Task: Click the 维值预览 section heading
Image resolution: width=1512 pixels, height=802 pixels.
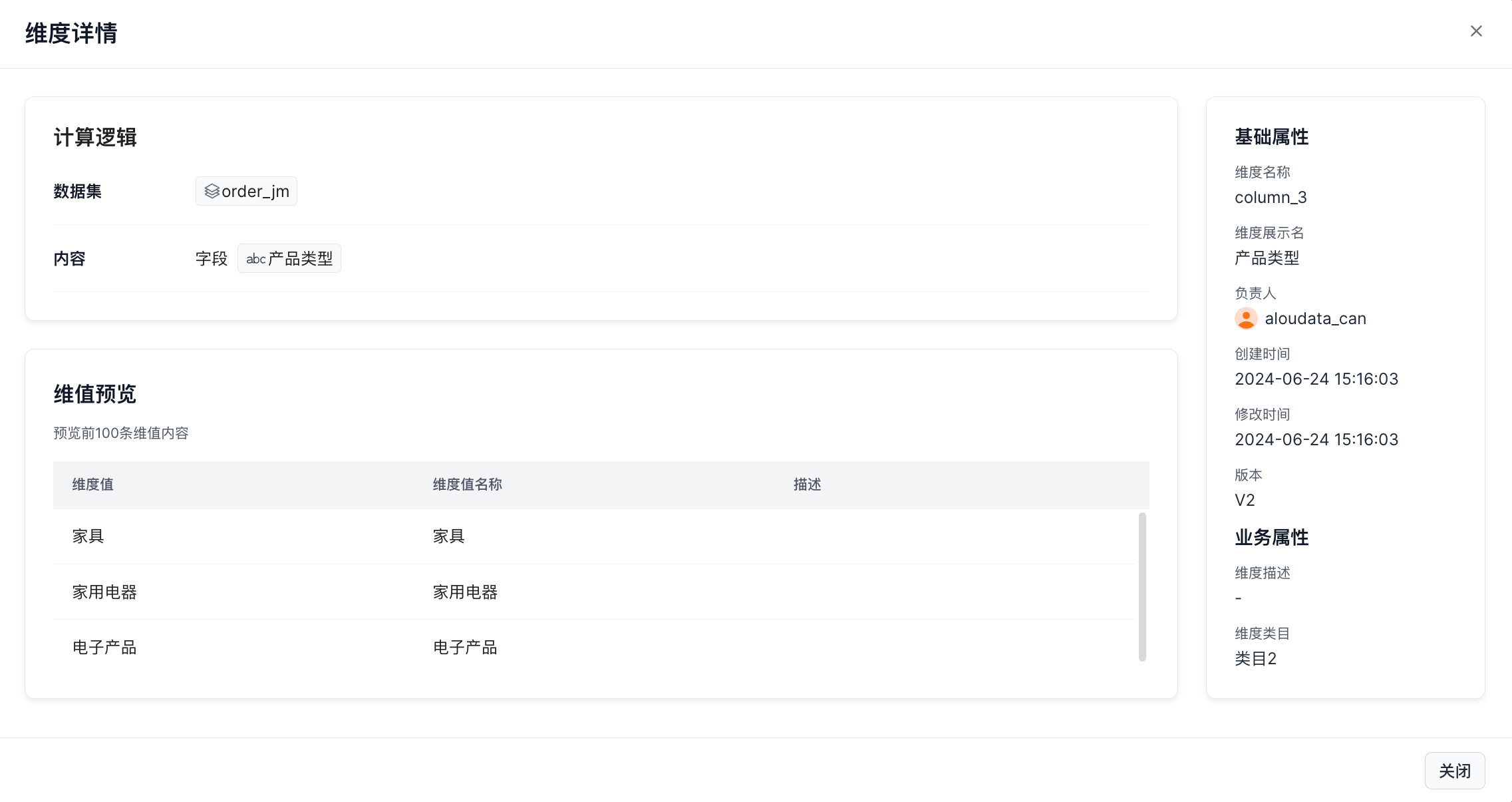Action: 94,394
